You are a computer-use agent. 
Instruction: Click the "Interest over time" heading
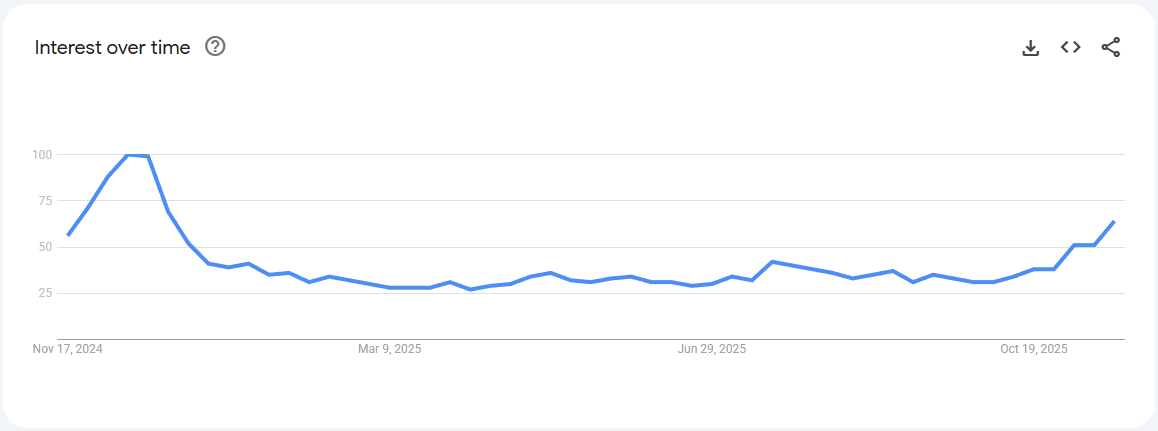pyautogui.click(x=112, y=47)
